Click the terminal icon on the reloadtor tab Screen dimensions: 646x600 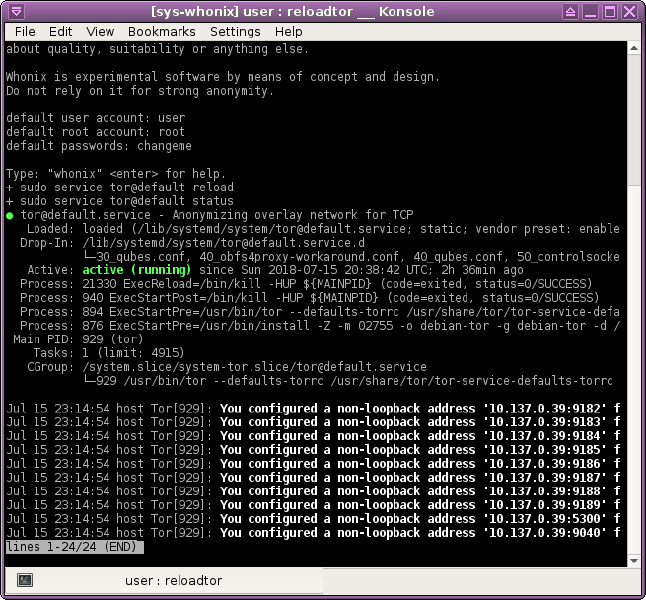click(x=25, y=580)
